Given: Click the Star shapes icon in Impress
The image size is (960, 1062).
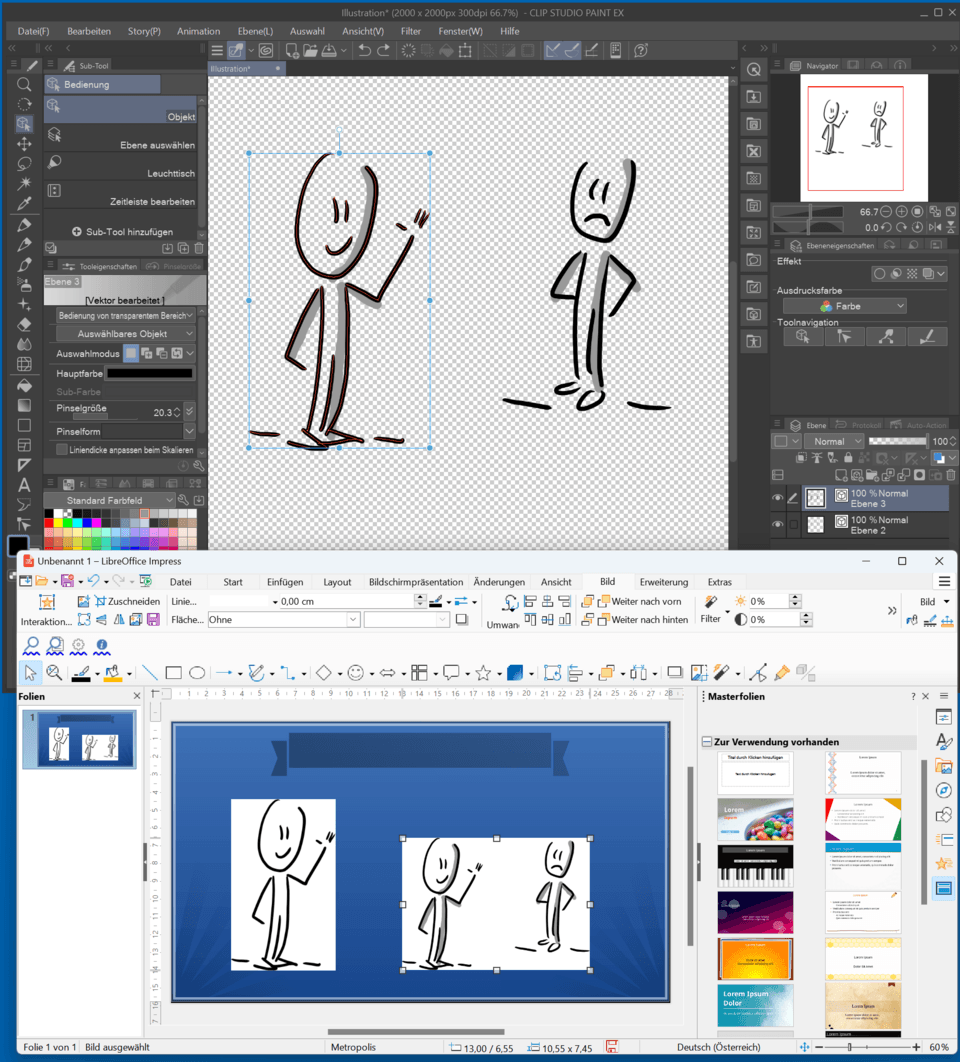Looking at the screenshot, I should pos(483,673).
